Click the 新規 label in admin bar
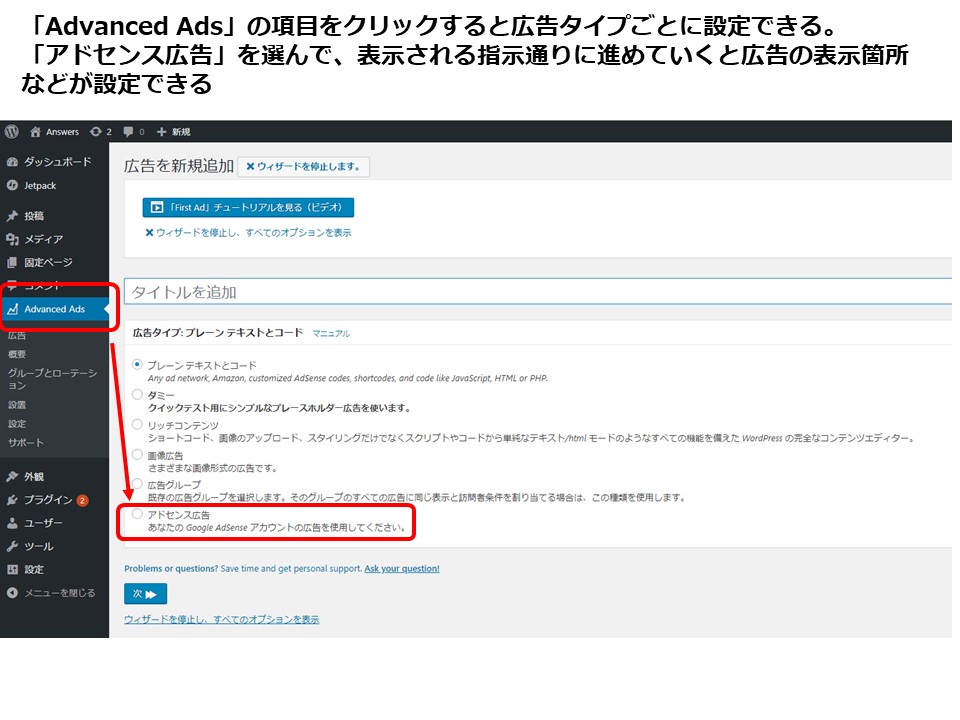The width and height of the screenshot is (960, 720). click(181, 132)
